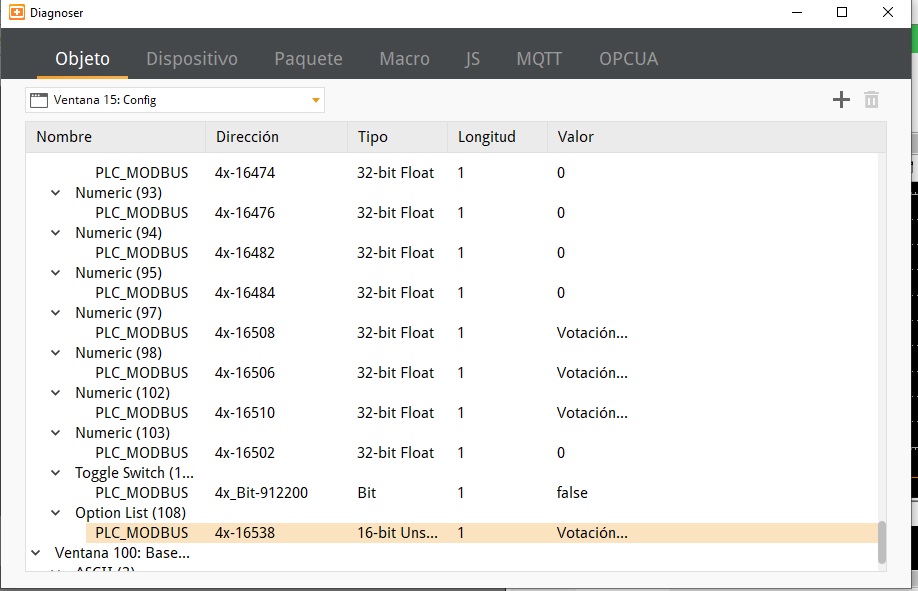Switch to the Dispositivo tab

(x=192, y=59)
